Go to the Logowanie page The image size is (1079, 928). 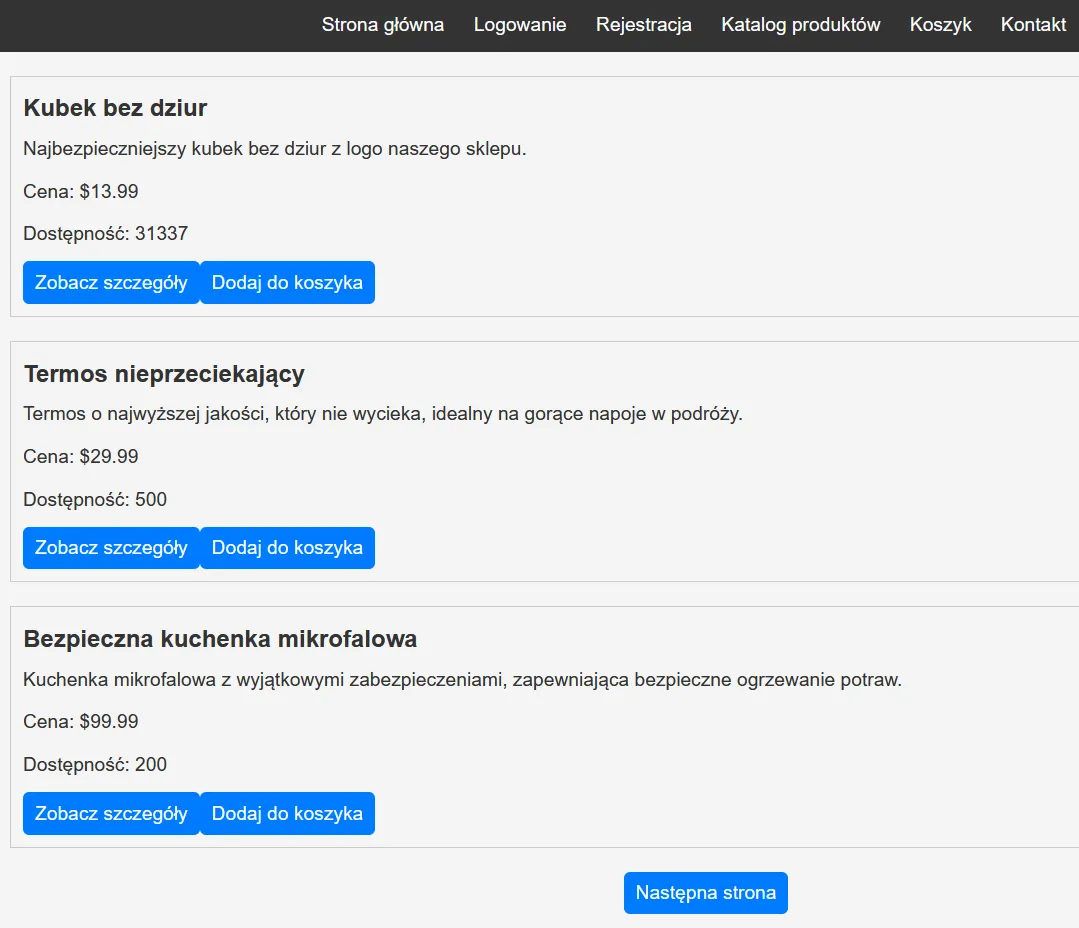[520, 25]
